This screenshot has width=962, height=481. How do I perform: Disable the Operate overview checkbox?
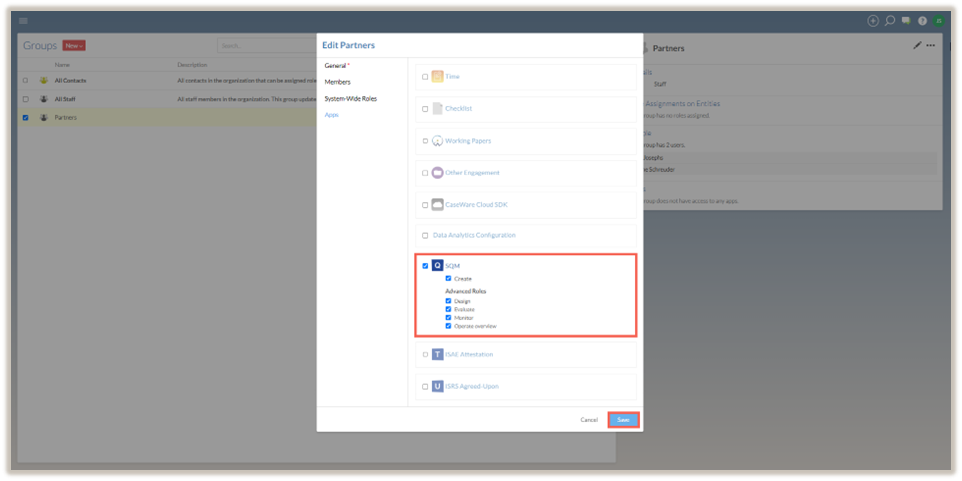tap(449, 326)
